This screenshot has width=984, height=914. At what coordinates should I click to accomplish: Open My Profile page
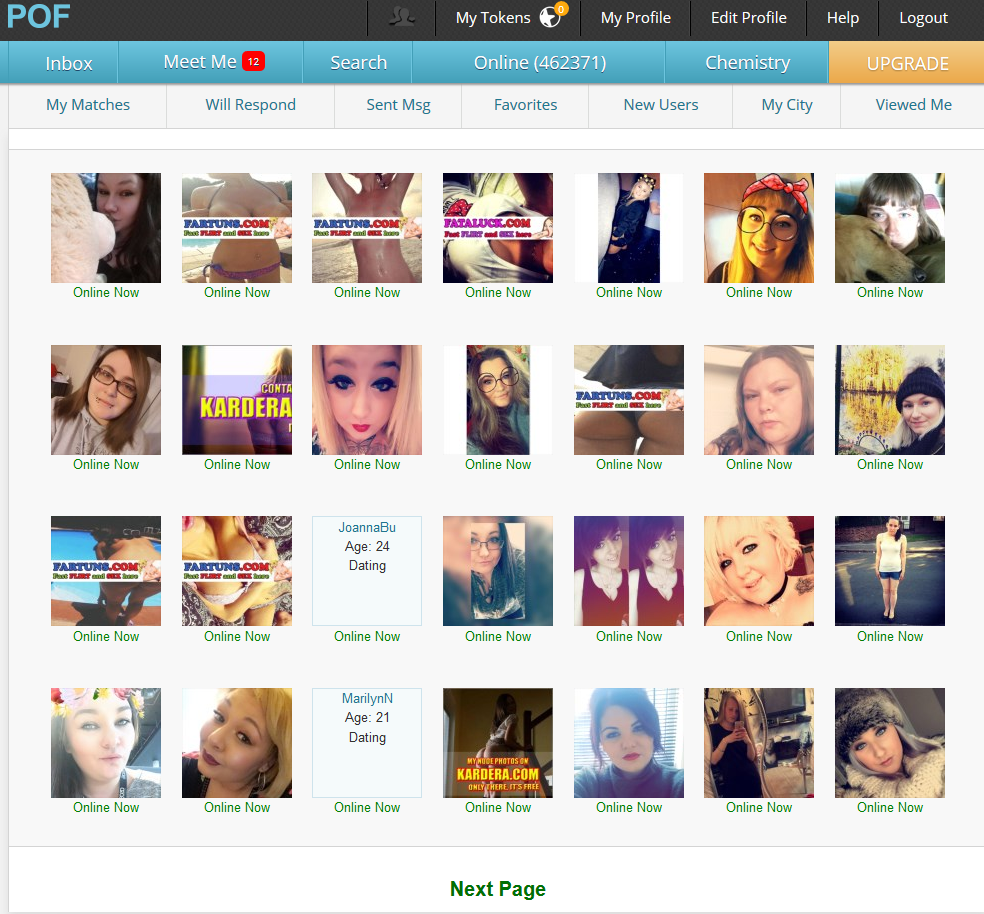pyautogui.click(x=635, y=18)
